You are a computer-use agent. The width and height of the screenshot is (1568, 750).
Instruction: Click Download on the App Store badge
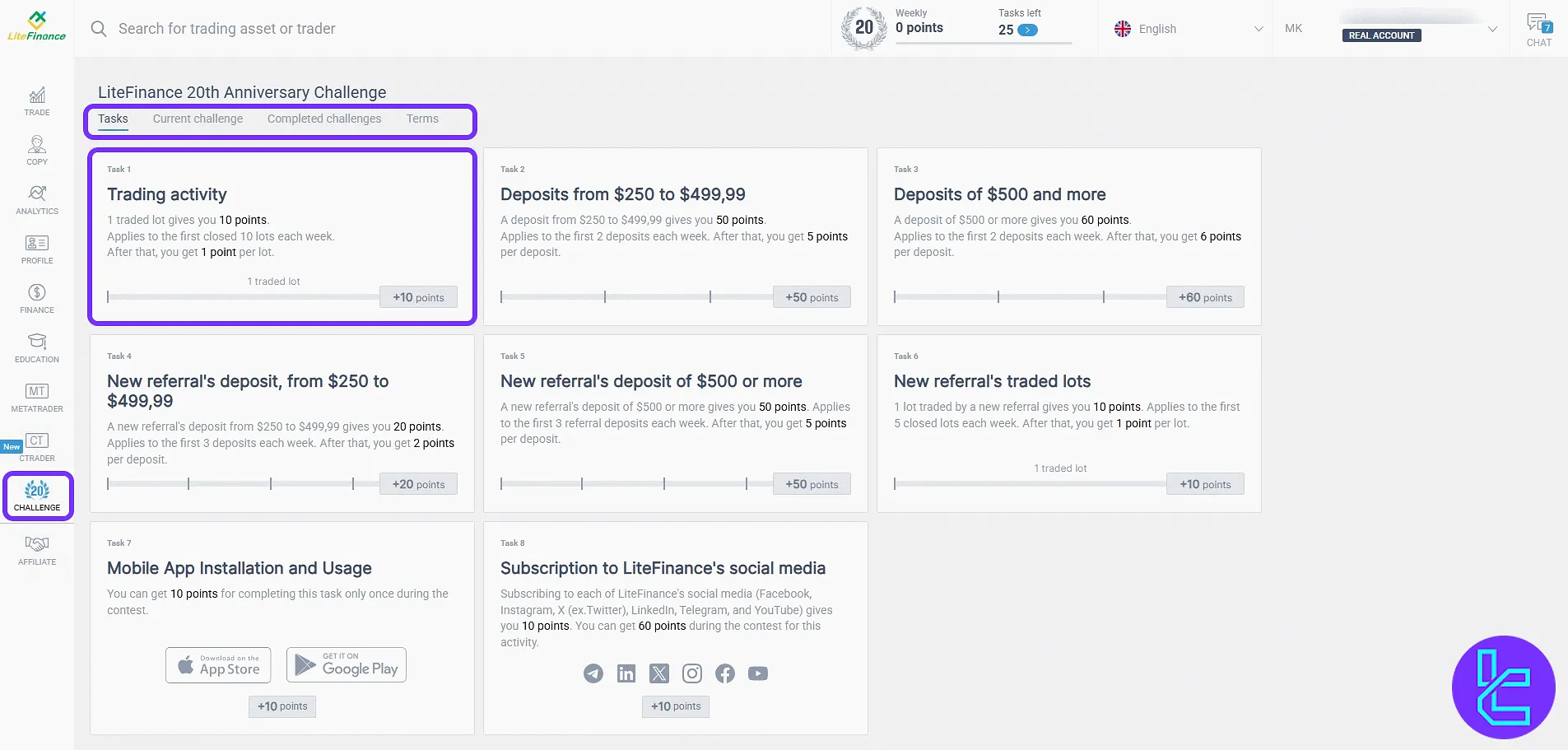pyautogui.click(x=218, y=665)
